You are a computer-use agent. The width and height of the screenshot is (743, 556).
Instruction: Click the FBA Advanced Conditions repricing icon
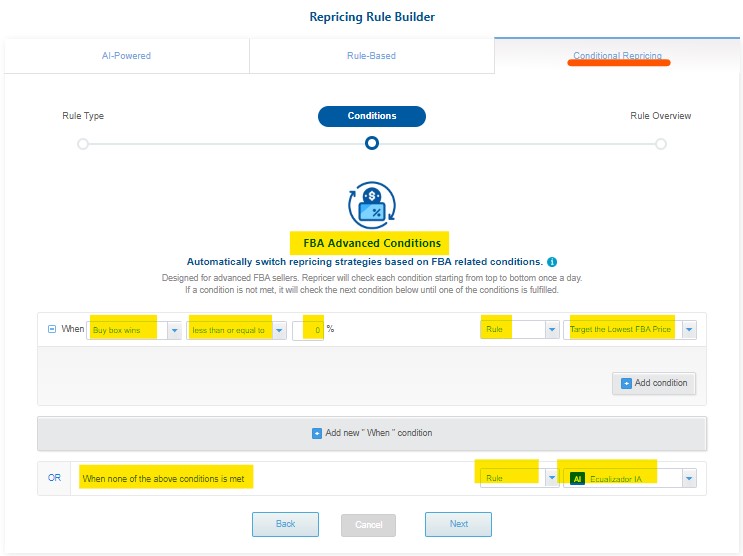coord(372,205)
